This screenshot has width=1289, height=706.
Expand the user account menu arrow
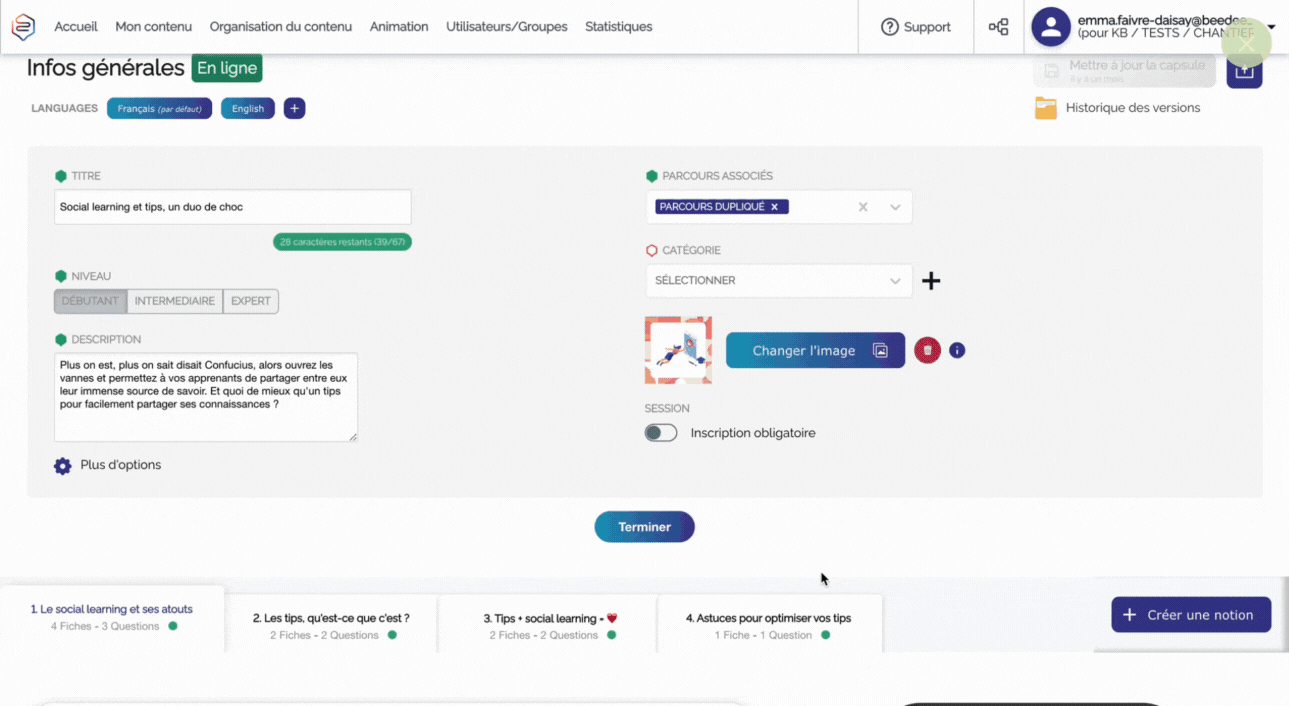[1271, 27]
